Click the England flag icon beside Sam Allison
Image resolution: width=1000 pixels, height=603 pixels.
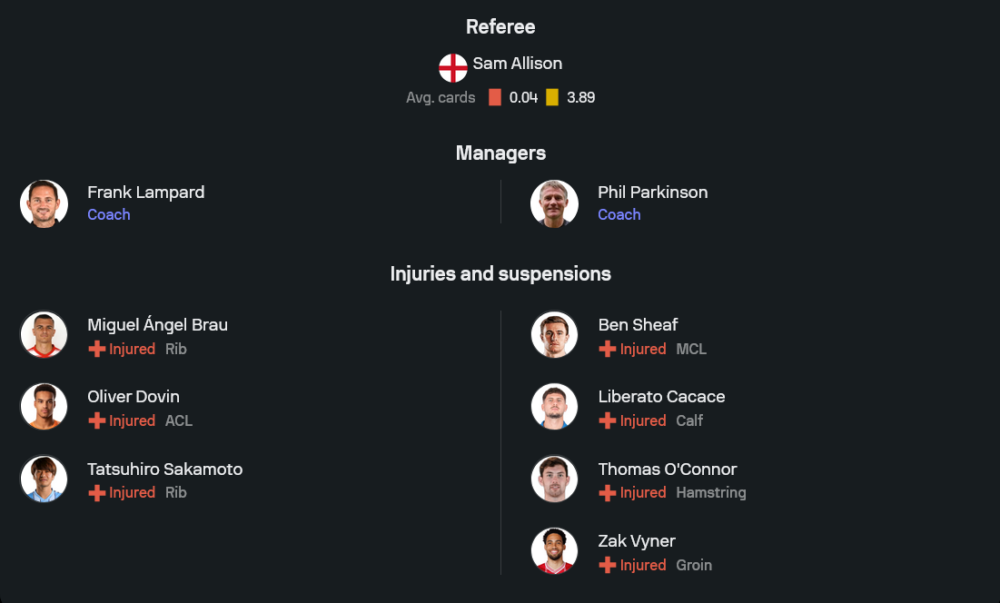pyautogui.click(x=453, y=67)
